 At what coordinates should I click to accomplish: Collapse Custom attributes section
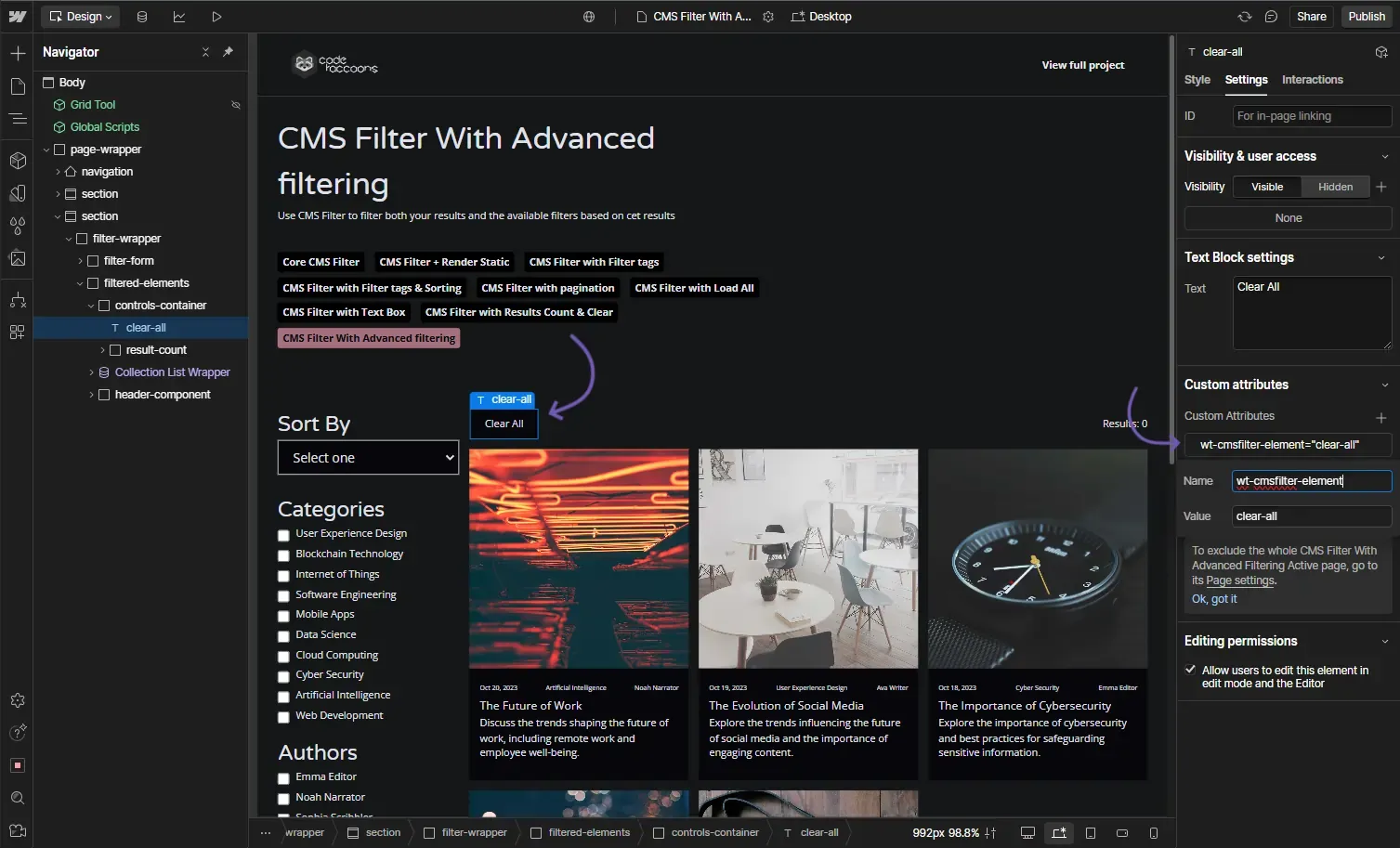(1384, 385)
